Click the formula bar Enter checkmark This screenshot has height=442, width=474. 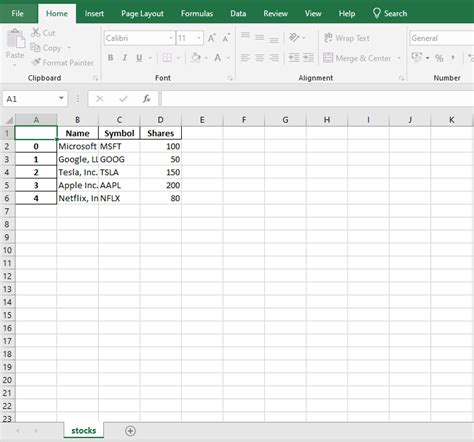click(123, 99)
